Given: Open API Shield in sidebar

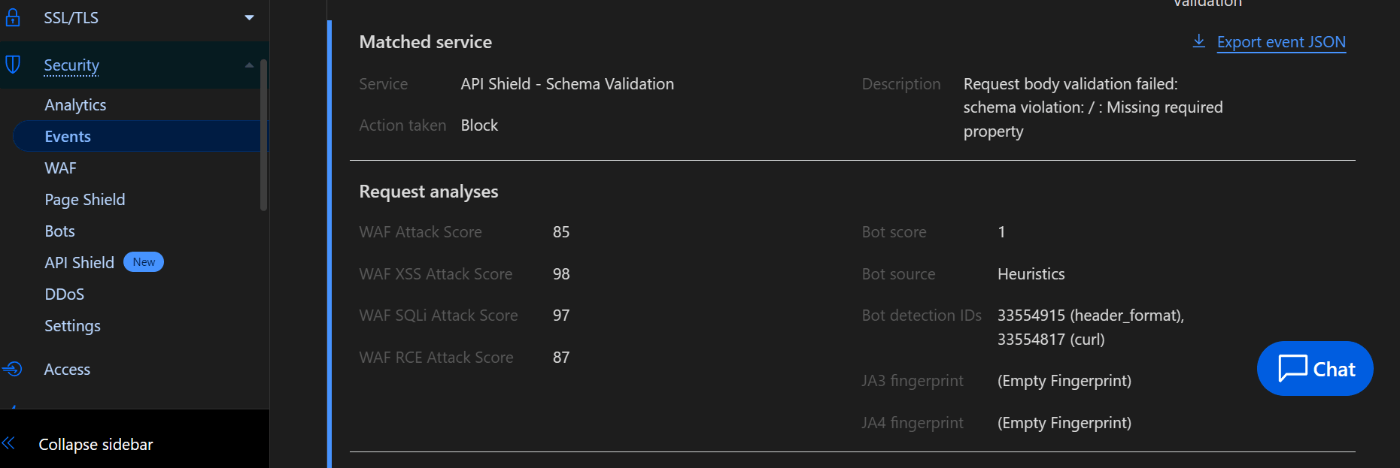Looking at the screenshot, I should click(79, 262).
